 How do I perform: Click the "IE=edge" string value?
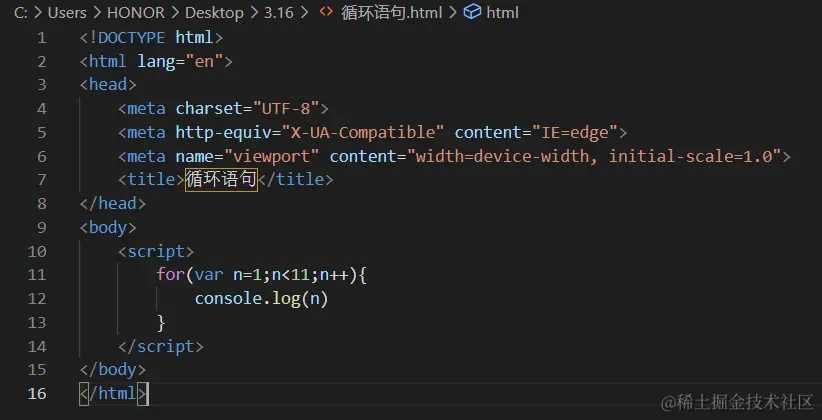pos(575,132)
